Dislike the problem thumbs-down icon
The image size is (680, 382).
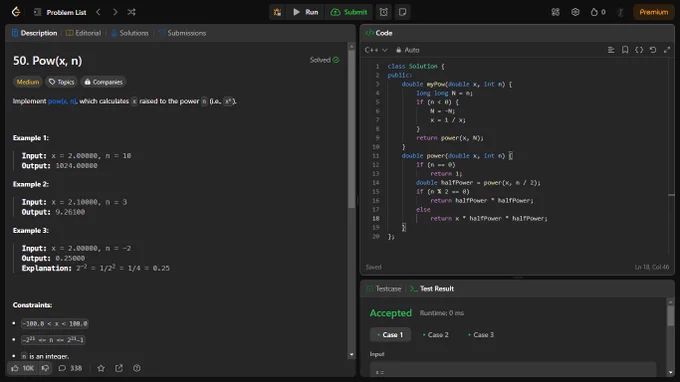tap(45, 368)
